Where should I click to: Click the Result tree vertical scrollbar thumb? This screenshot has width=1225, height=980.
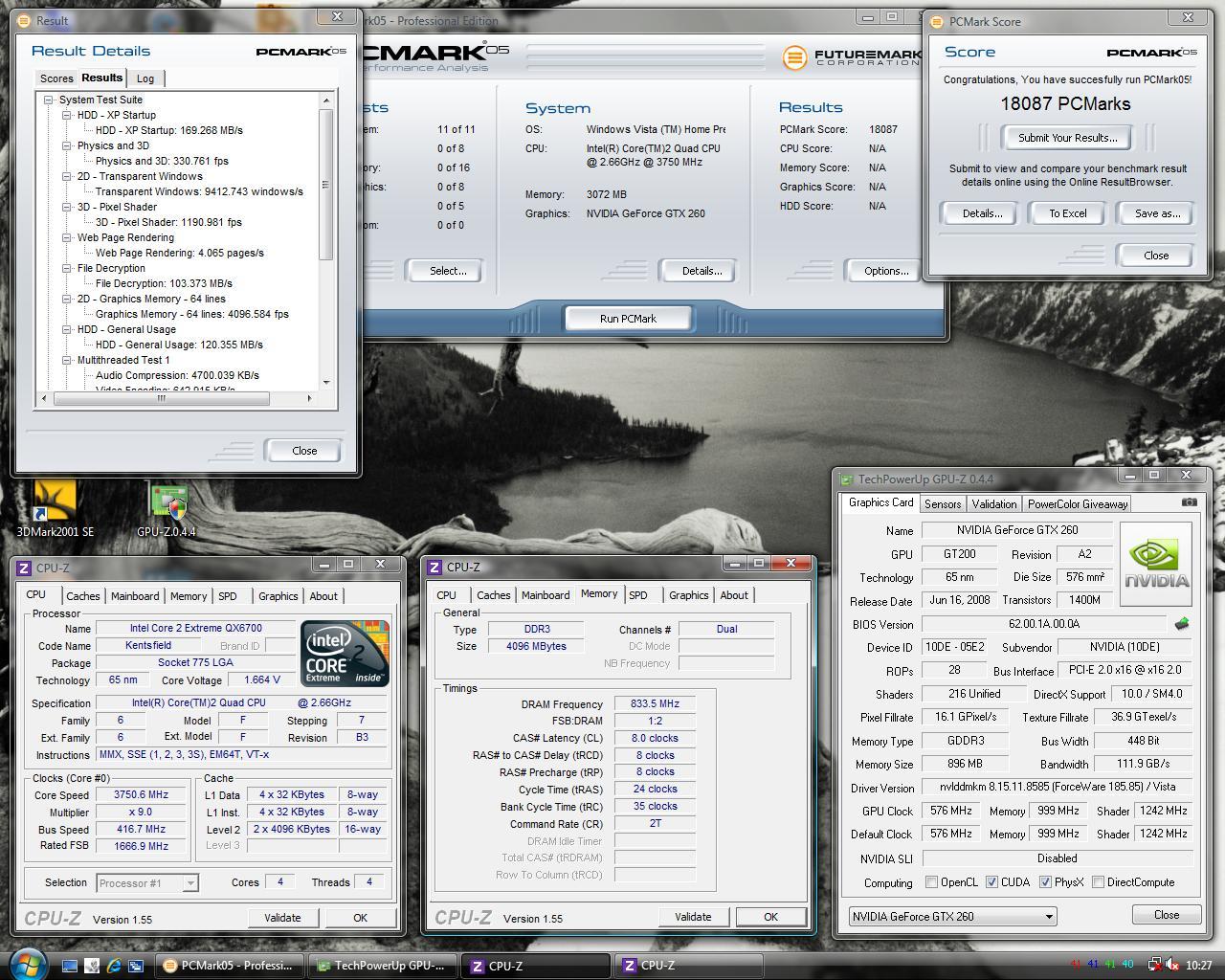coord(326,184)
